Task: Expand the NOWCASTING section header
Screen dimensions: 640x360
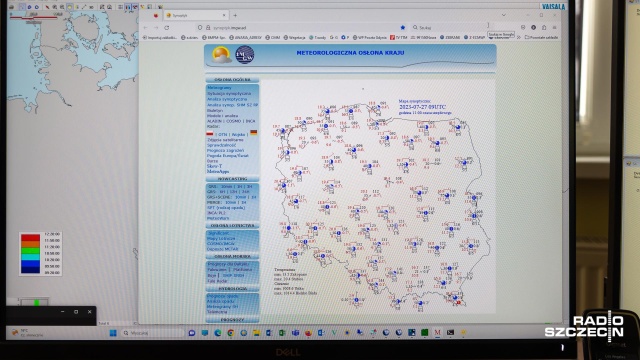Action: pos(232,179)
